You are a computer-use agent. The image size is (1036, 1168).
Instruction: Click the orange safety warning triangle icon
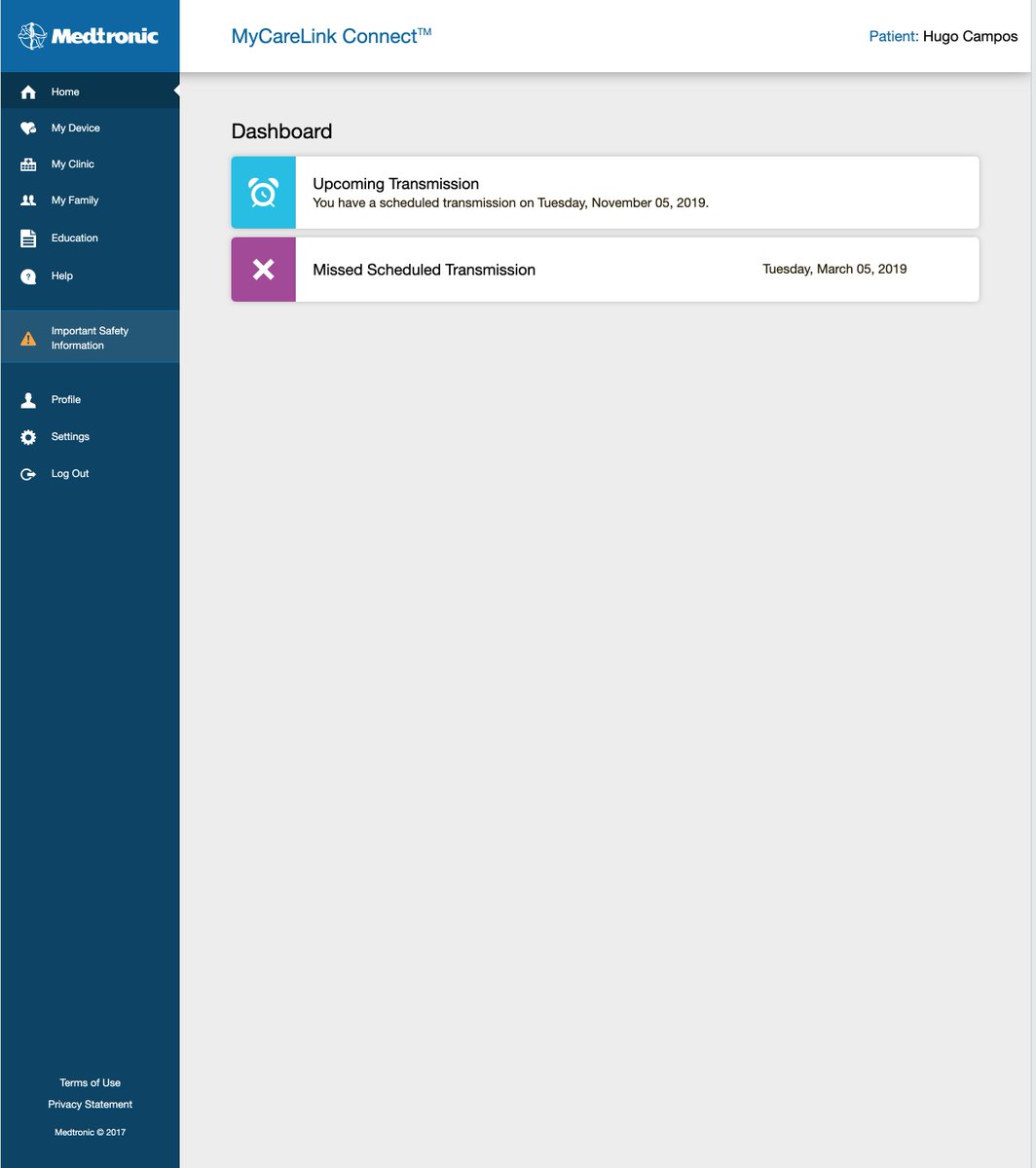click(x=28, y=339)
